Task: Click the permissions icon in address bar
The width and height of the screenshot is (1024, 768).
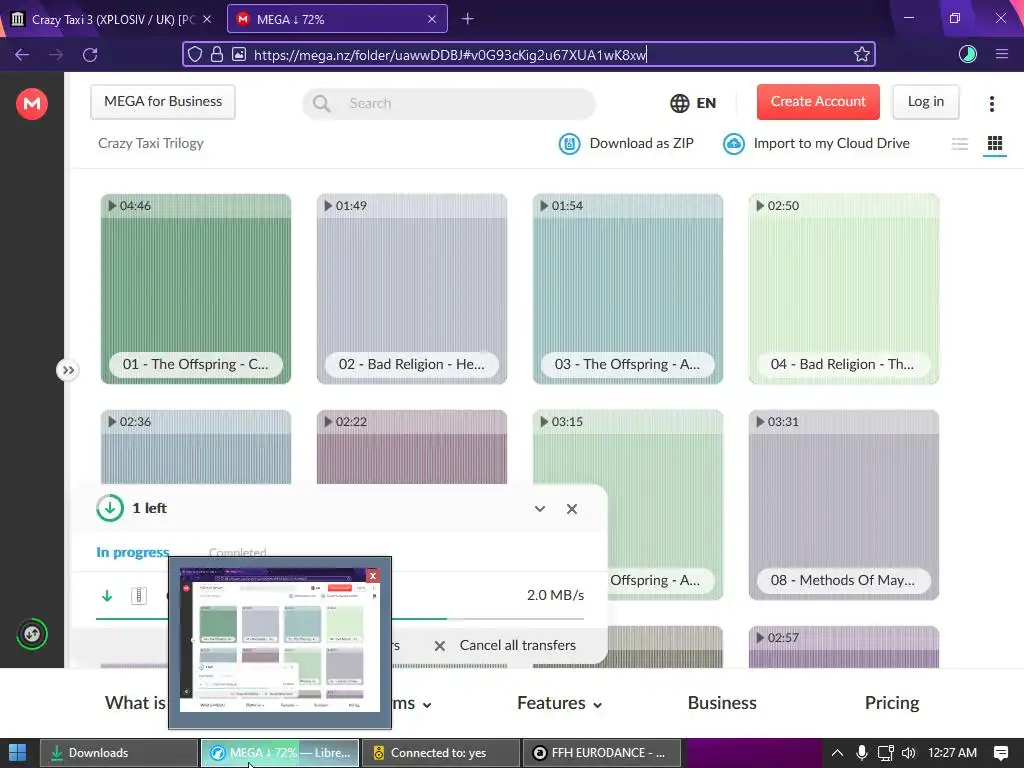Action: pyautogui.click(x=239, y=54)
